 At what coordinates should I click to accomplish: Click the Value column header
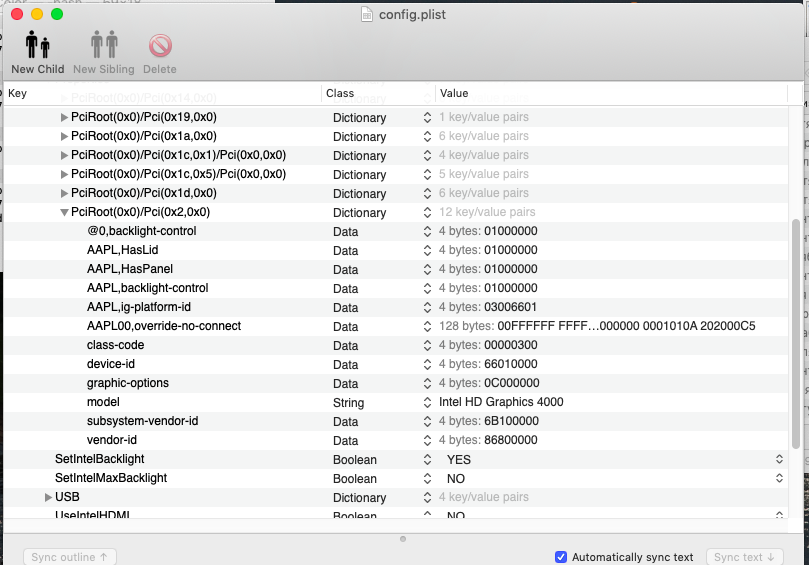click(x=611, y=93)
